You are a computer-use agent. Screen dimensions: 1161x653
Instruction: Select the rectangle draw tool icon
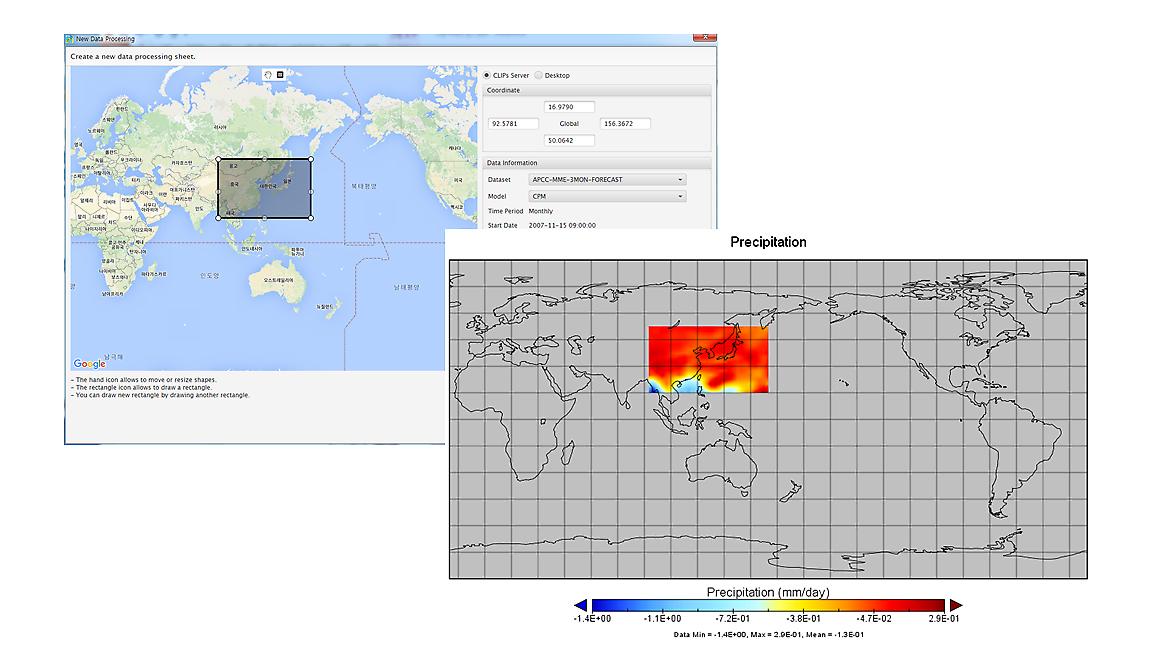pyautogui.click(x=280, y=74)
